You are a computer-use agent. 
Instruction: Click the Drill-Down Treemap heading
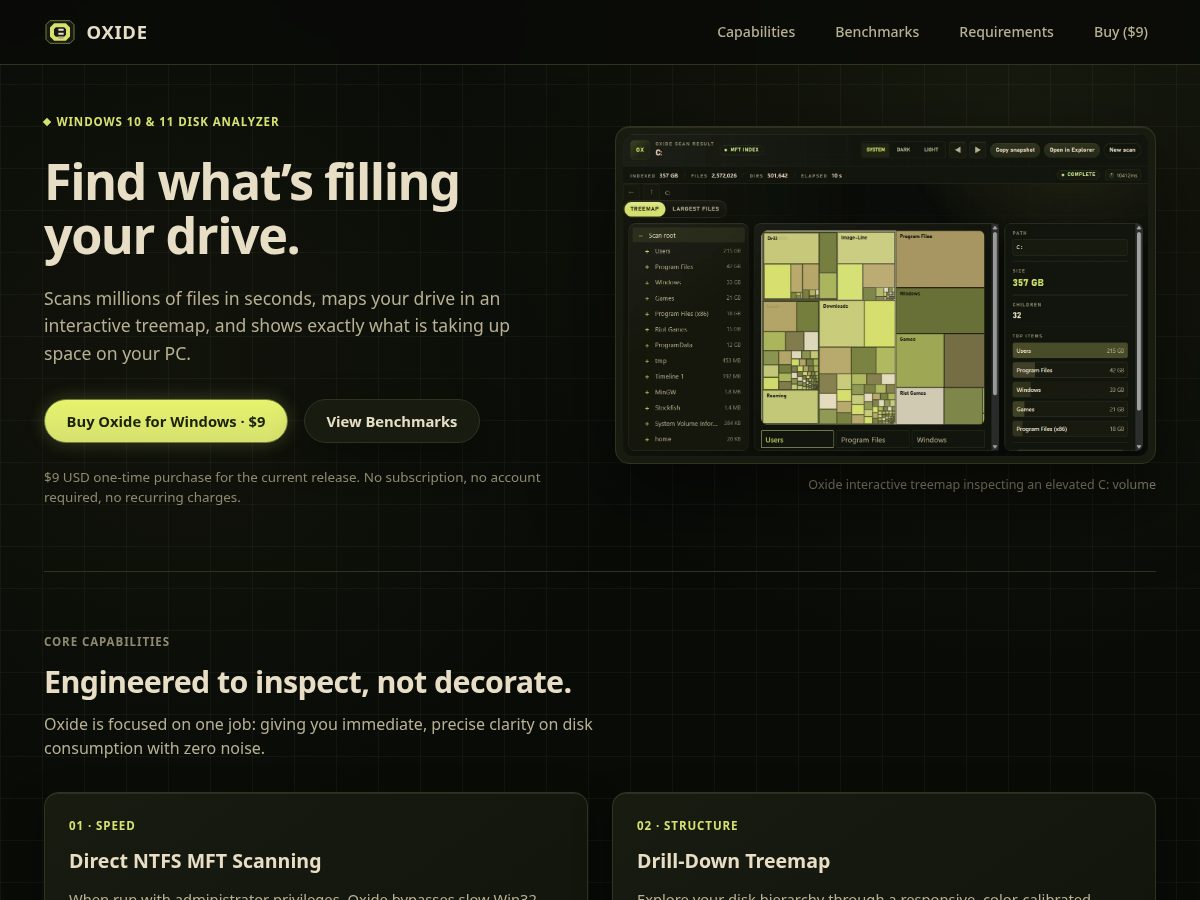pos(733,861)
